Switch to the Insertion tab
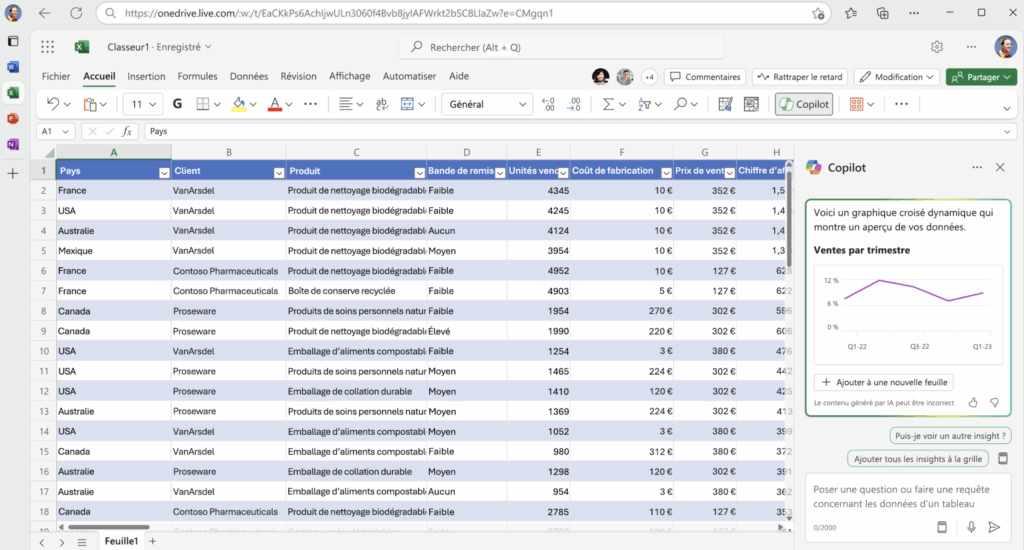Screen dimensions: 1024x550 [146, 76]
